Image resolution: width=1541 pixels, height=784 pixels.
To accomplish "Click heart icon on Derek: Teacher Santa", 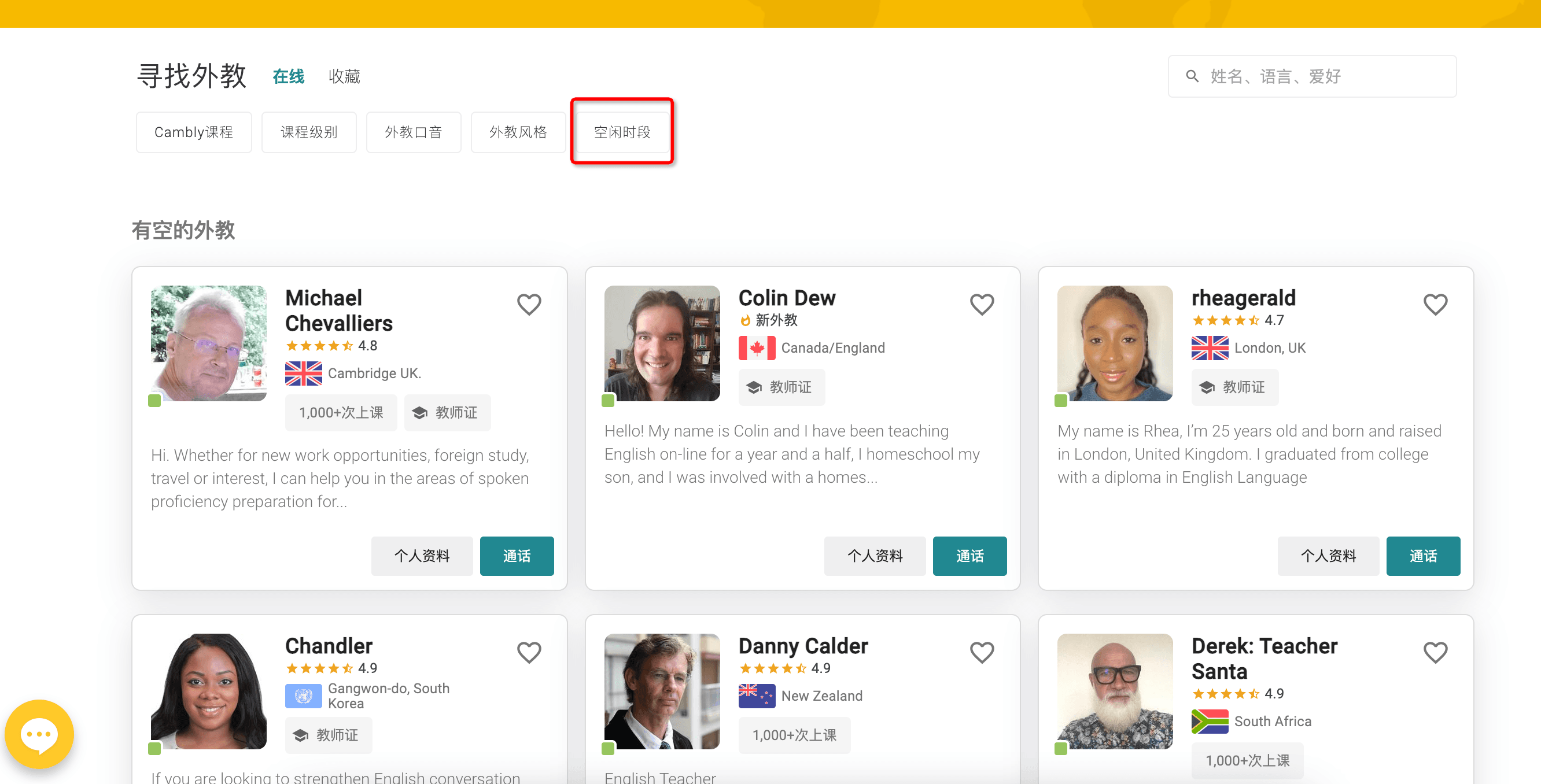I will (1435, 652).
